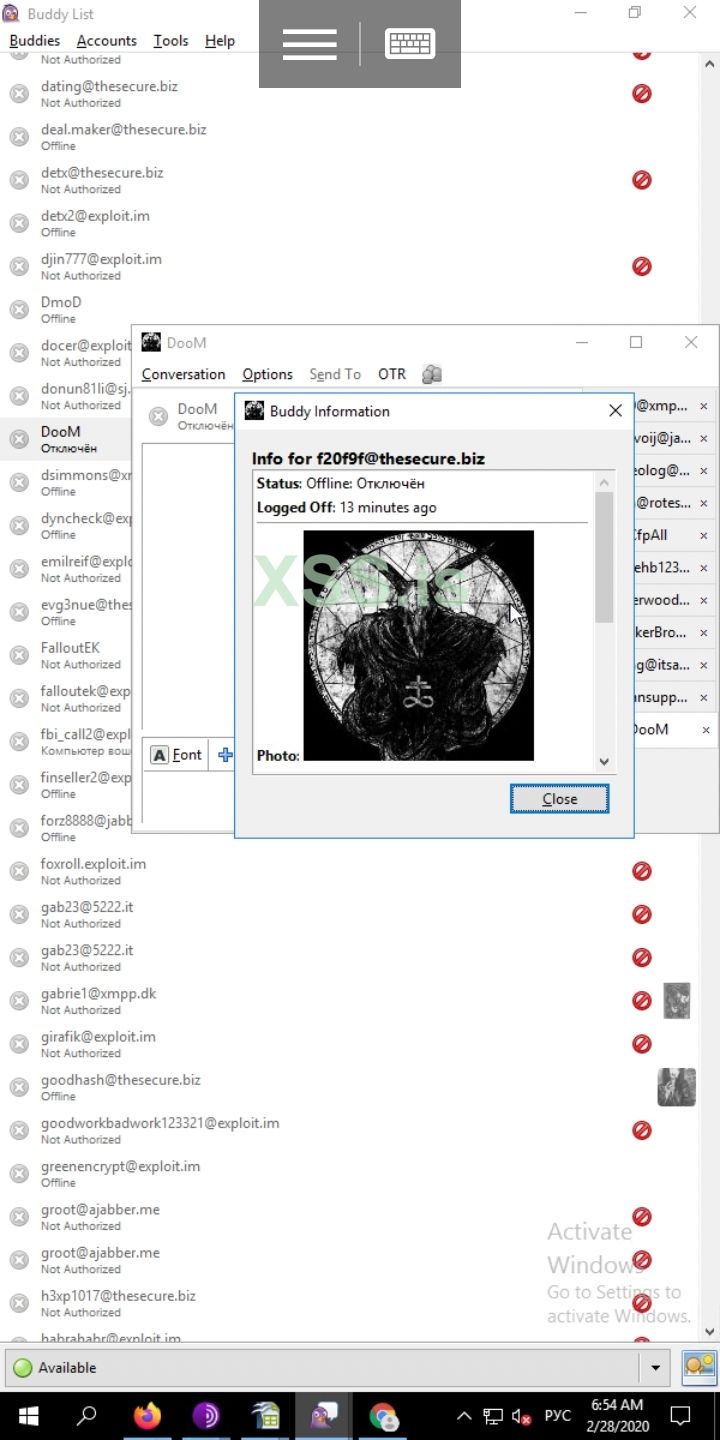Click not-authorized red icon on goodworkbadwork123321@exploit.im row

point(642,1130)
